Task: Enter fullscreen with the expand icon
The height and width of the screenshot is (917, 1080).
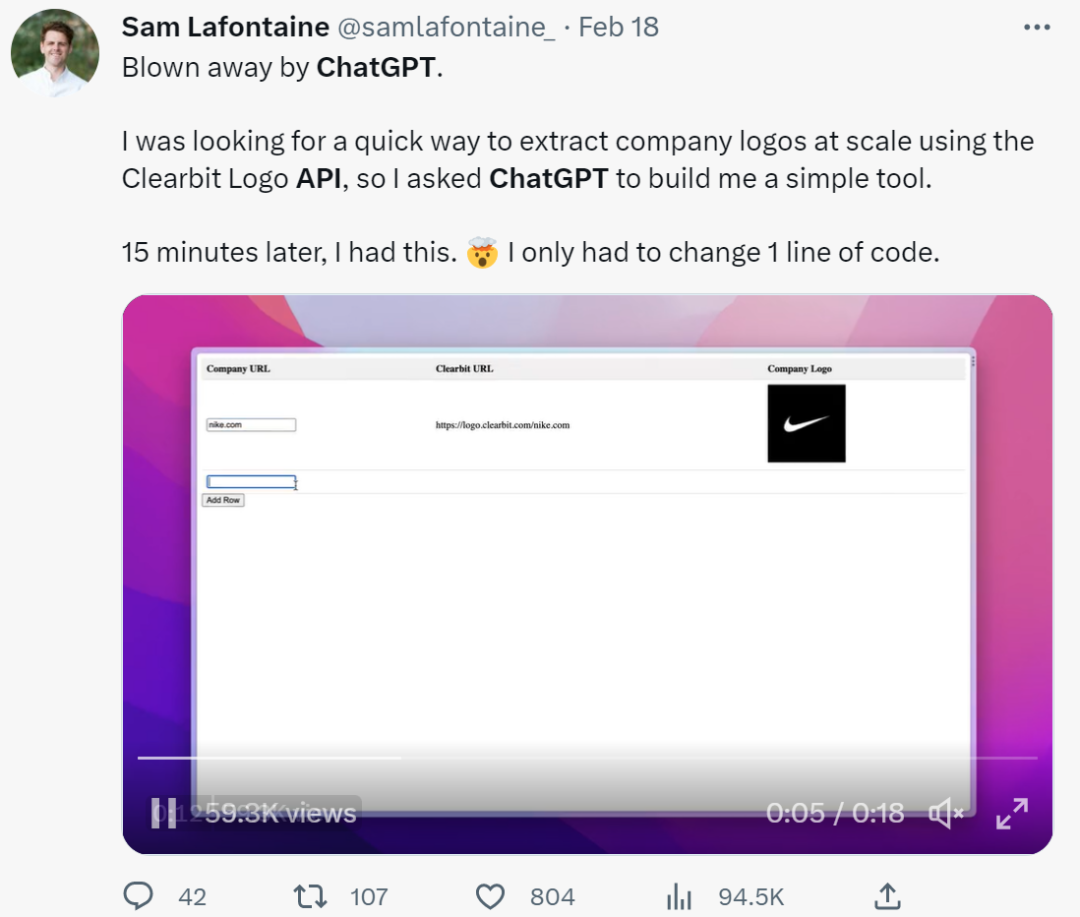Action: tap(1012, 814)
